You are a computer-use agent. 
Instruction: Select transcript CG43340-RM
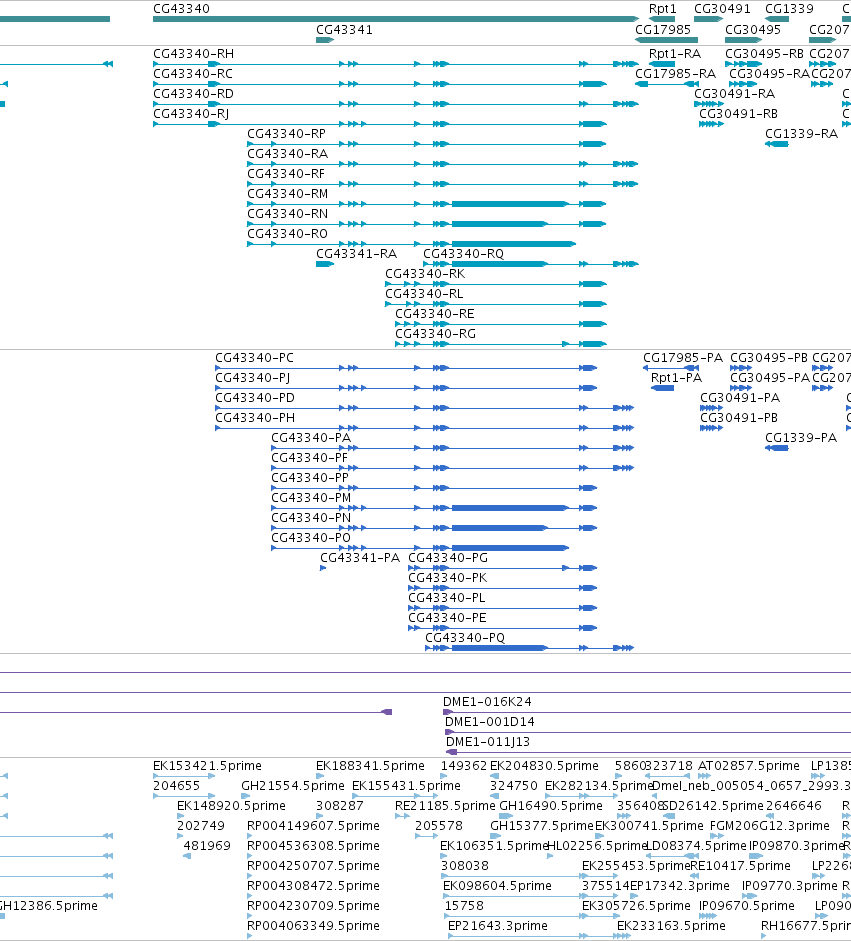click(x=287, y=194)
